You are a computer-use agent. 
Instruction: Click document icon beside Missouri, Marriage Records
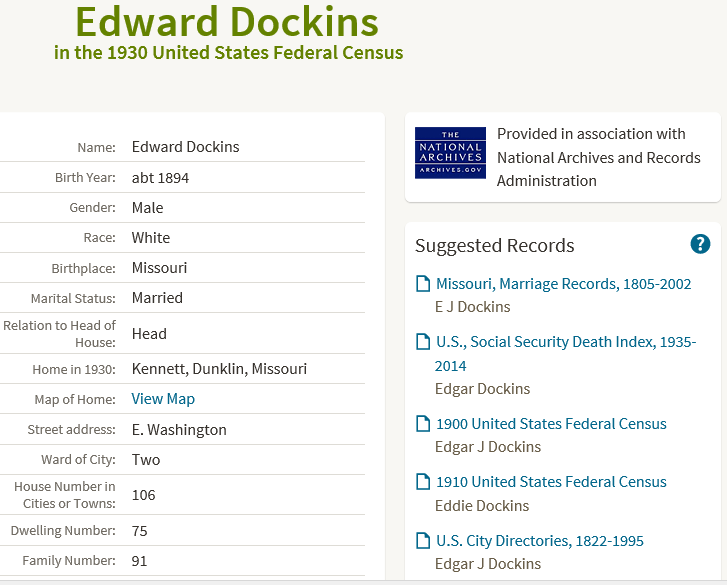(x=423, y=284)
